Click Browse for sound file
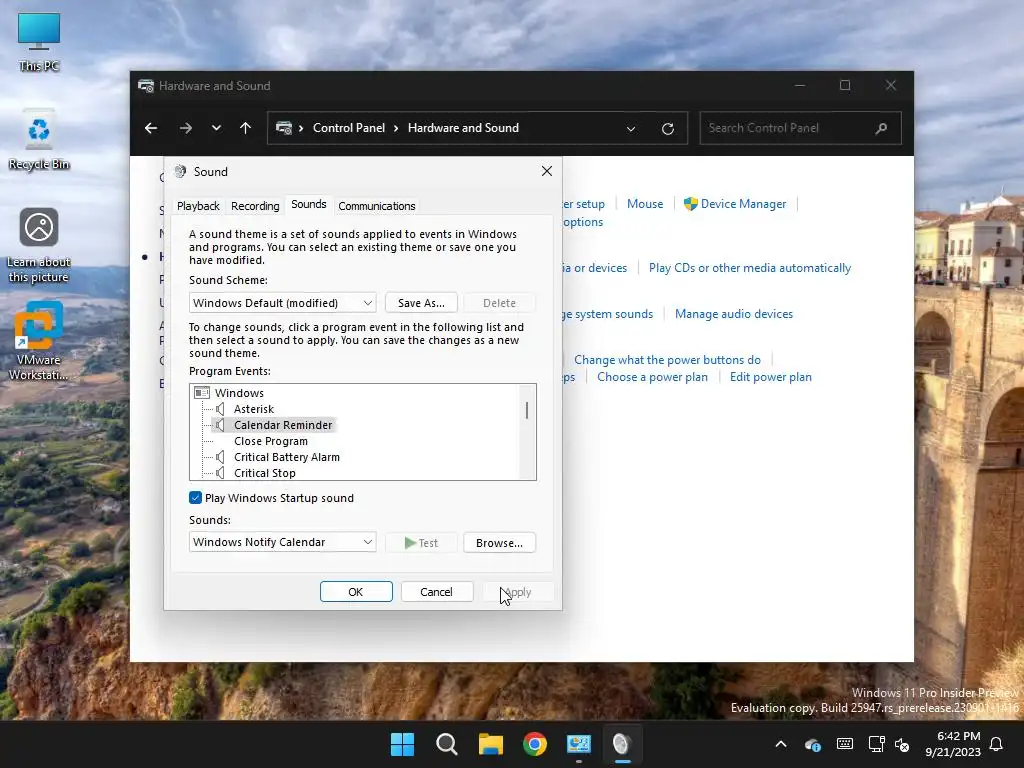 [x=499, y=543]
